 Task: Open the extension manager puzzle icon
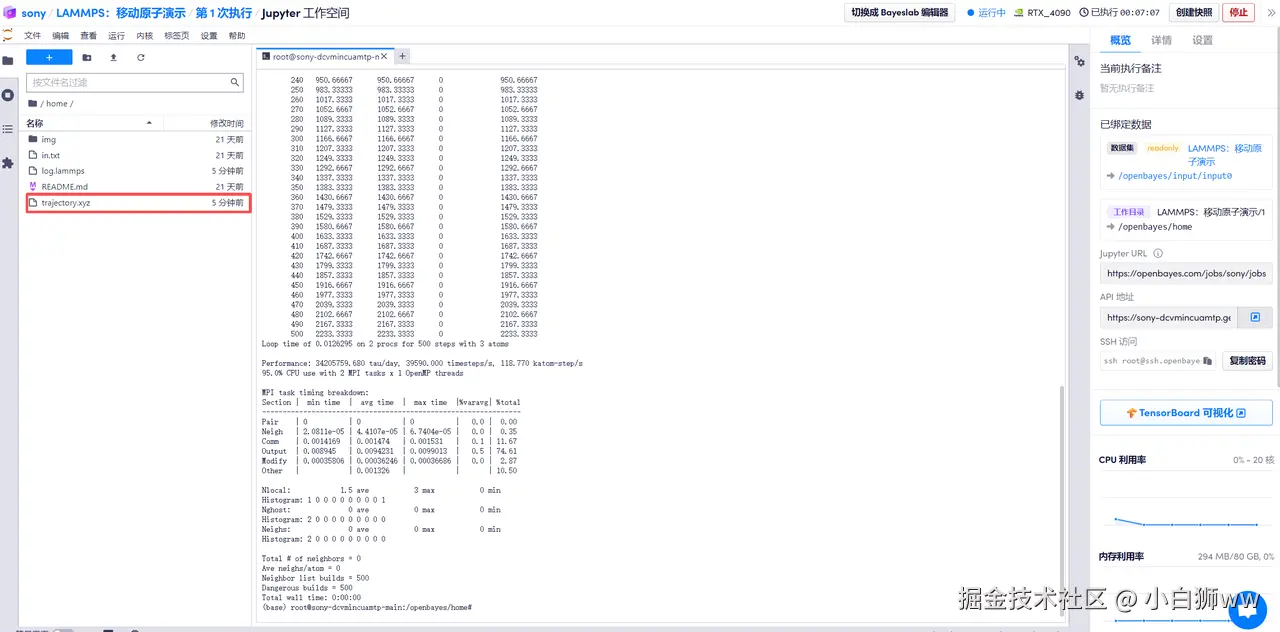8,163
